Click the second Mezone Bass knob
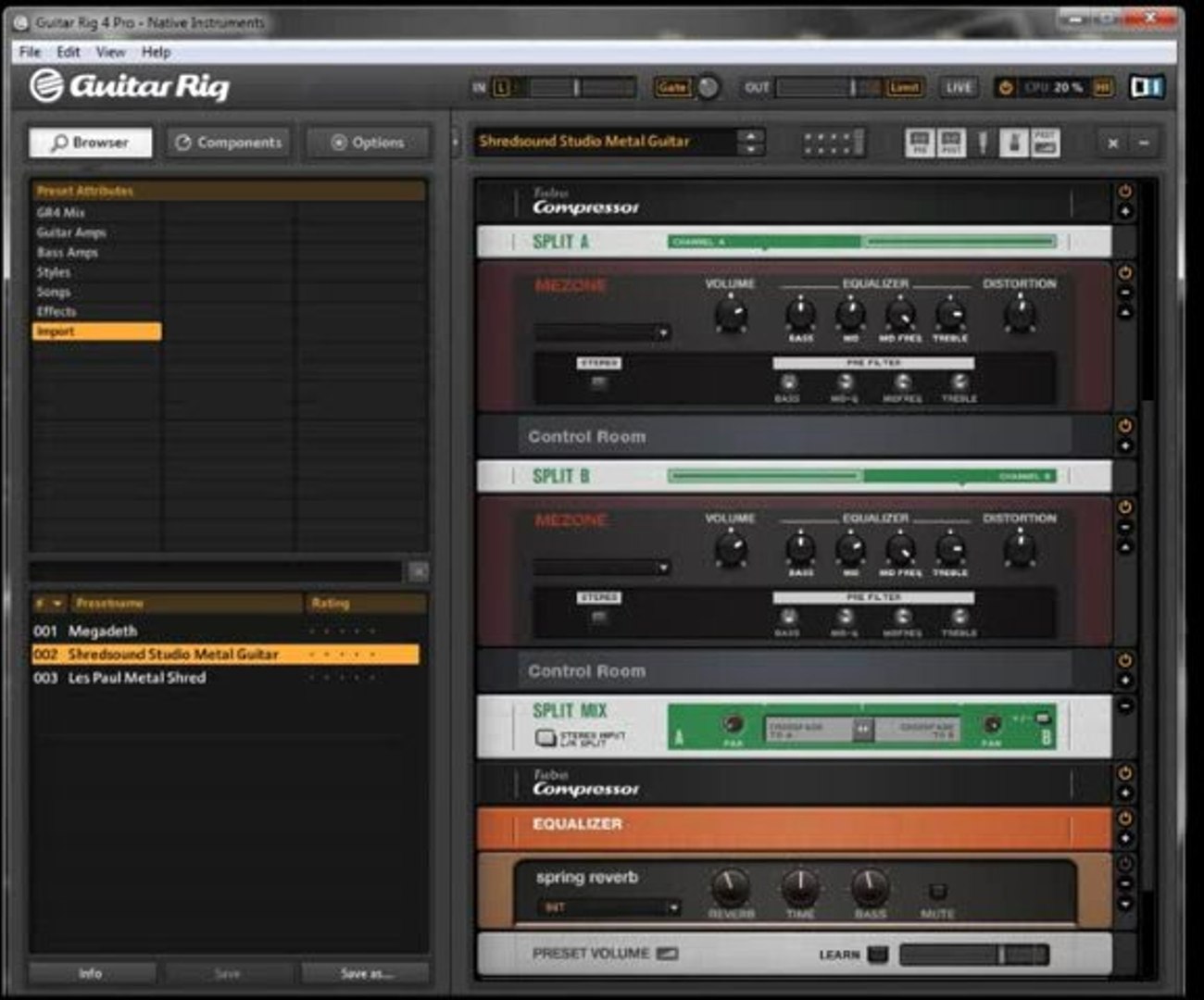This screenshot has height=1000, width=1204. click(800, 549)
